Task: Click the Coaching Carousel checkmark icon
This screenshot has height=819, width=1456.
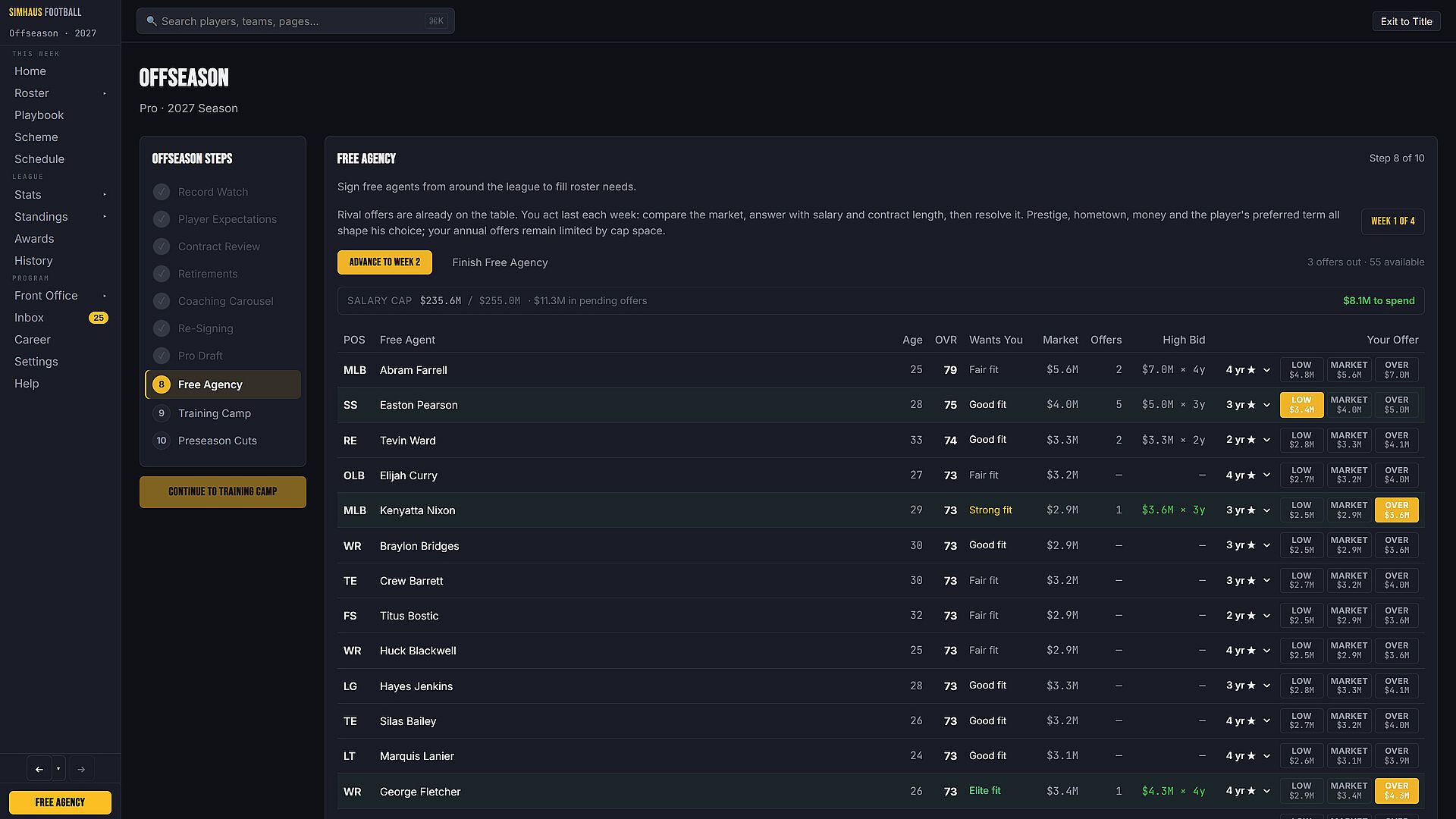Action: click(162, 301)
